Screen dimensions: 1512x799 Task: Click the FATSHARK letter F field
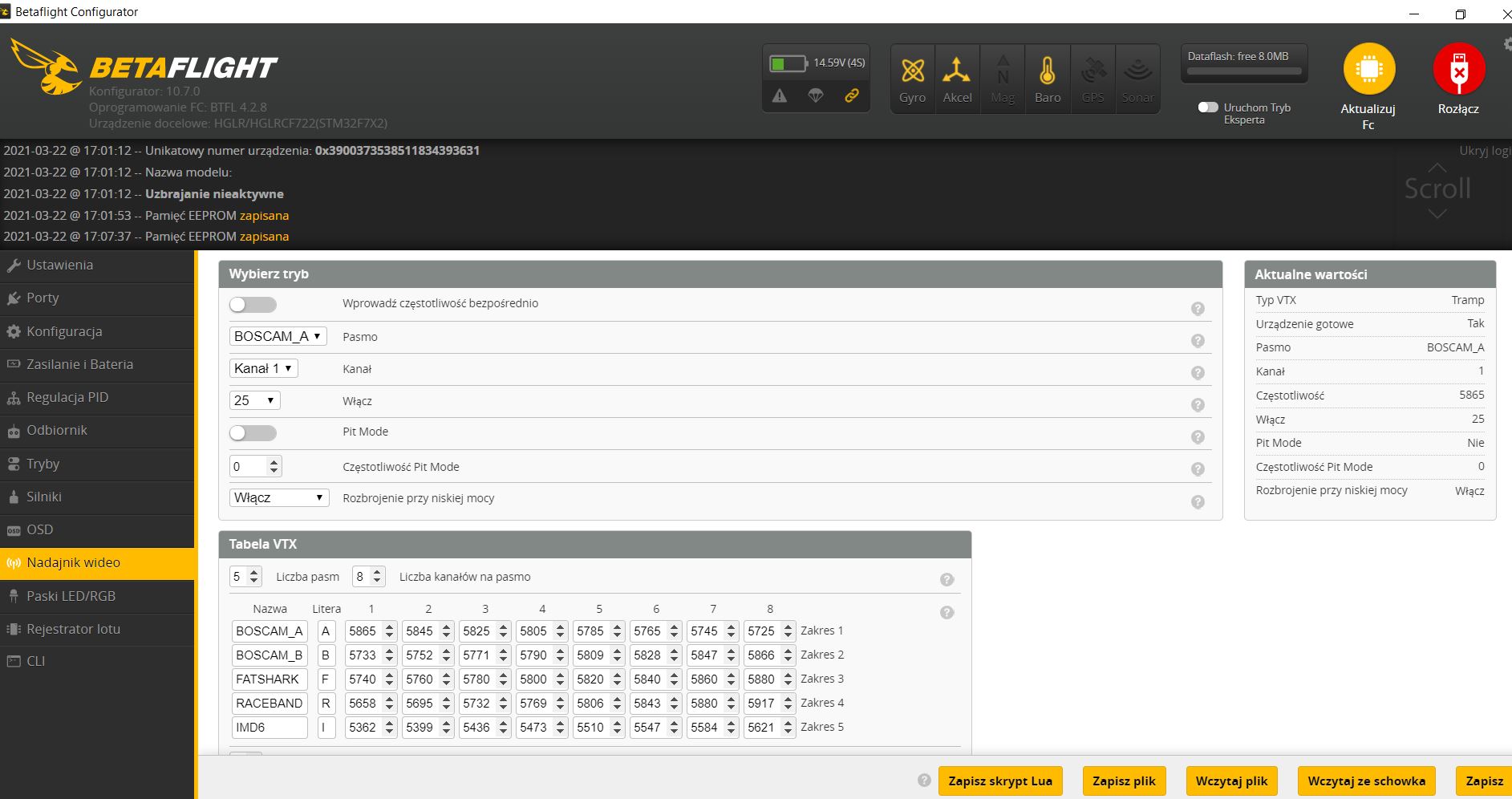pos(326,679)
